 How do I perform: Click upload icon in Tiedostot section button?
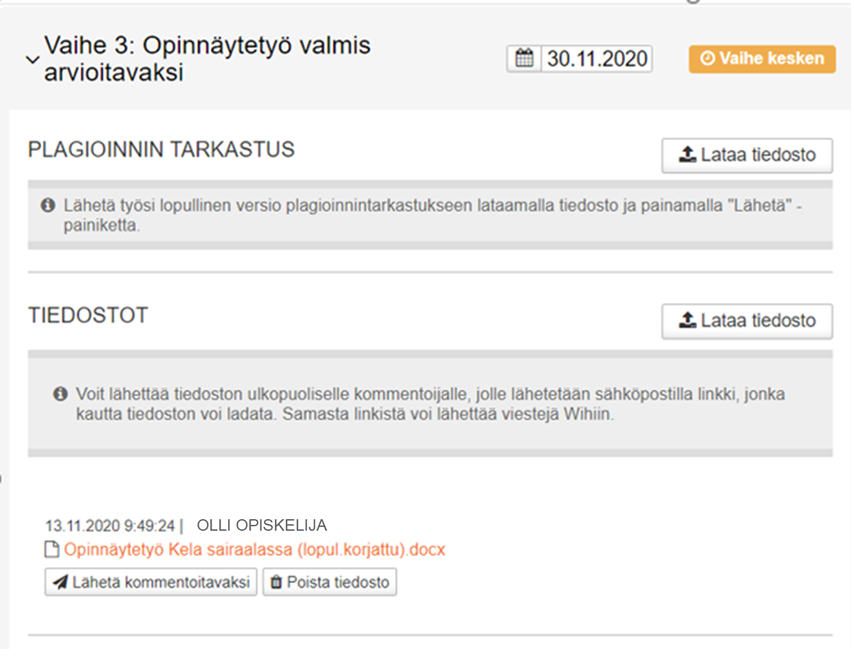pyautogui.click(x=687, y=321)
